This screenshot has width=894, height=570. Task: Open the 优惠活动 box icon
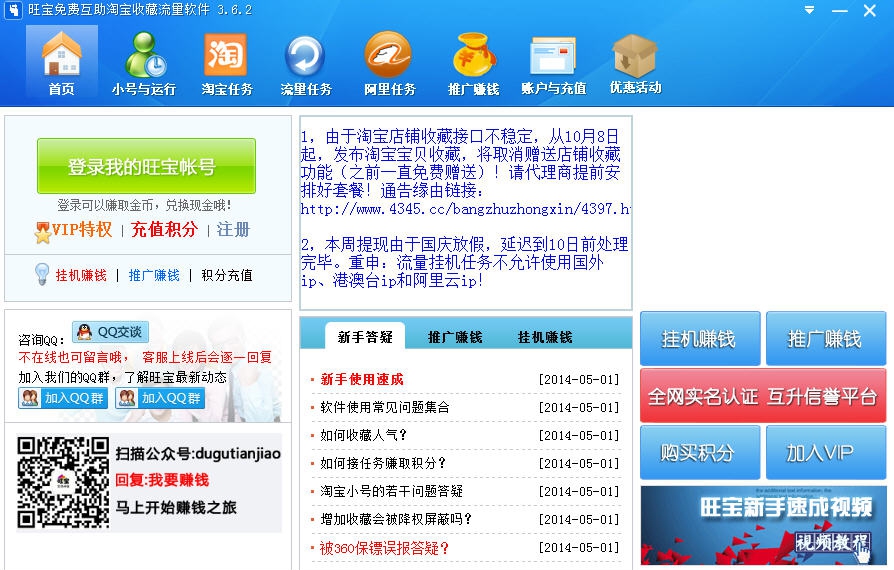click(635, 62)
